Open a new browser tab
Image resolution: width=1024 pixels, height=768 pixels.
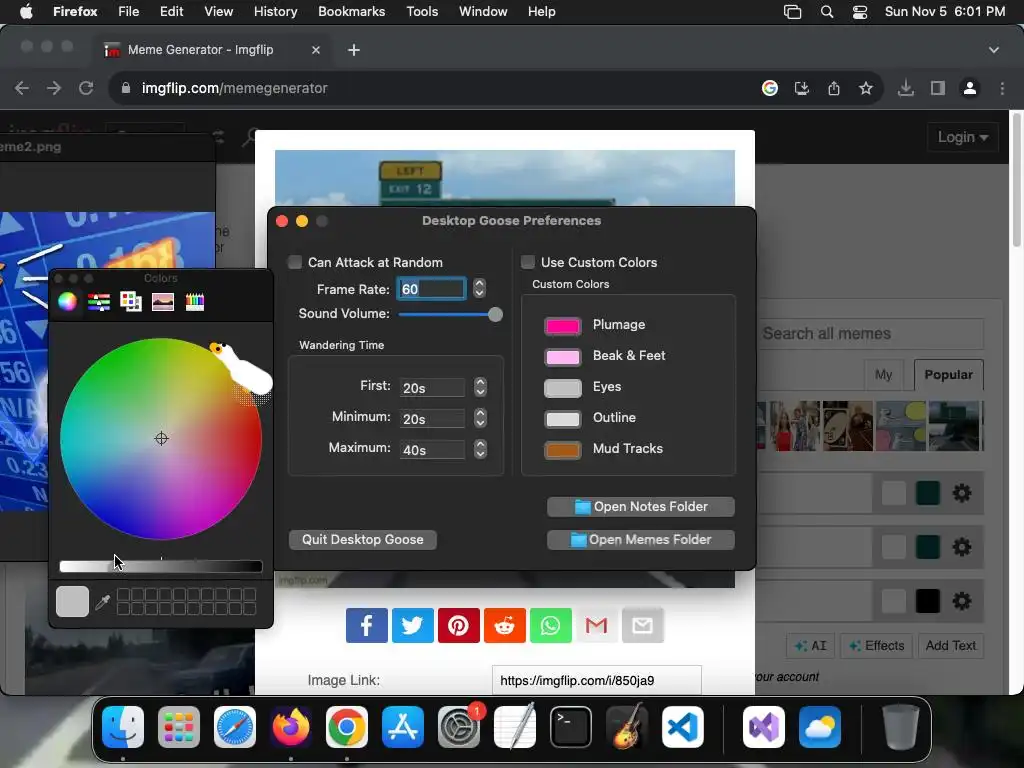pyautogui.click(x=354, y=50)
